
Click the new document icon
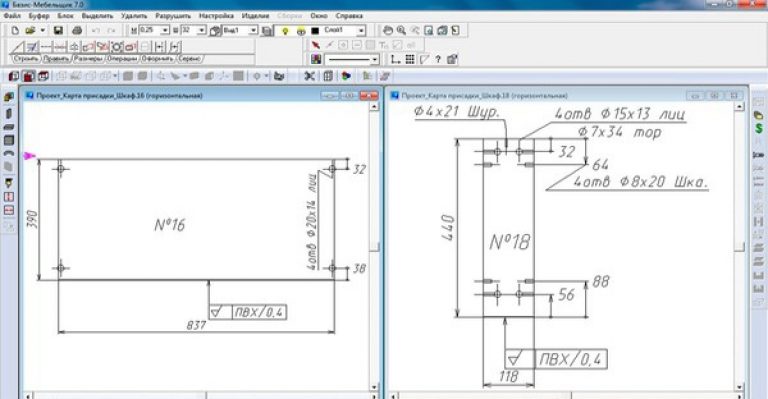15,30
